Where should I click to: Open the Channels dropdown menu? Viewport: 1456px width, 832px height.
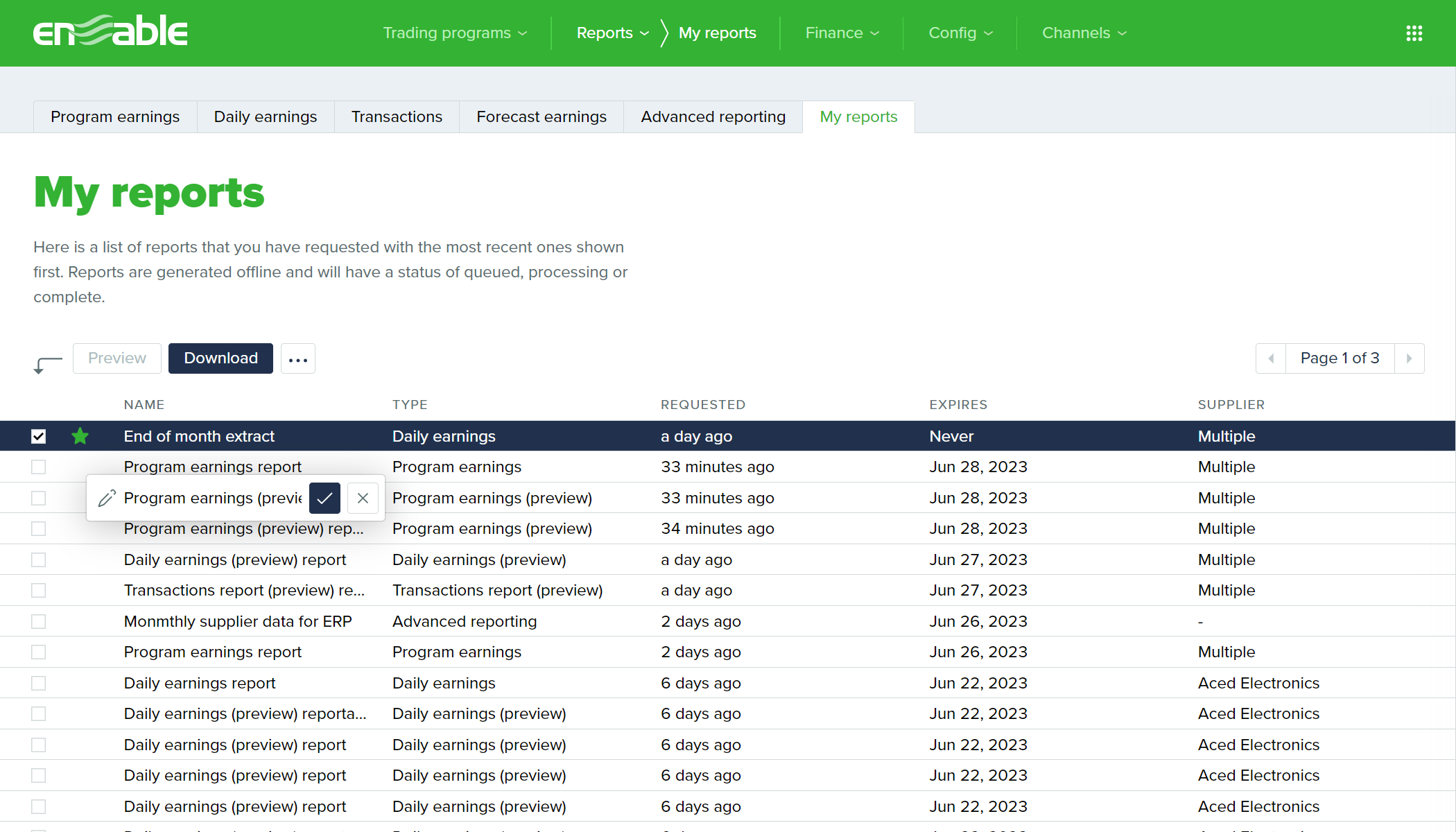click(1084, 33)
